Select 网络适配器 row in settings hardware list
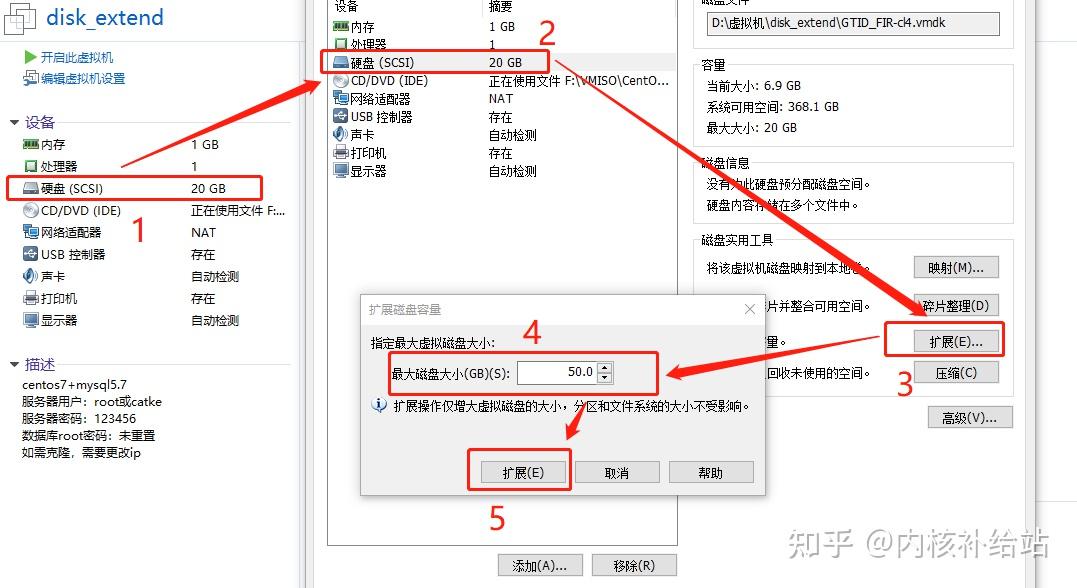 501,98
